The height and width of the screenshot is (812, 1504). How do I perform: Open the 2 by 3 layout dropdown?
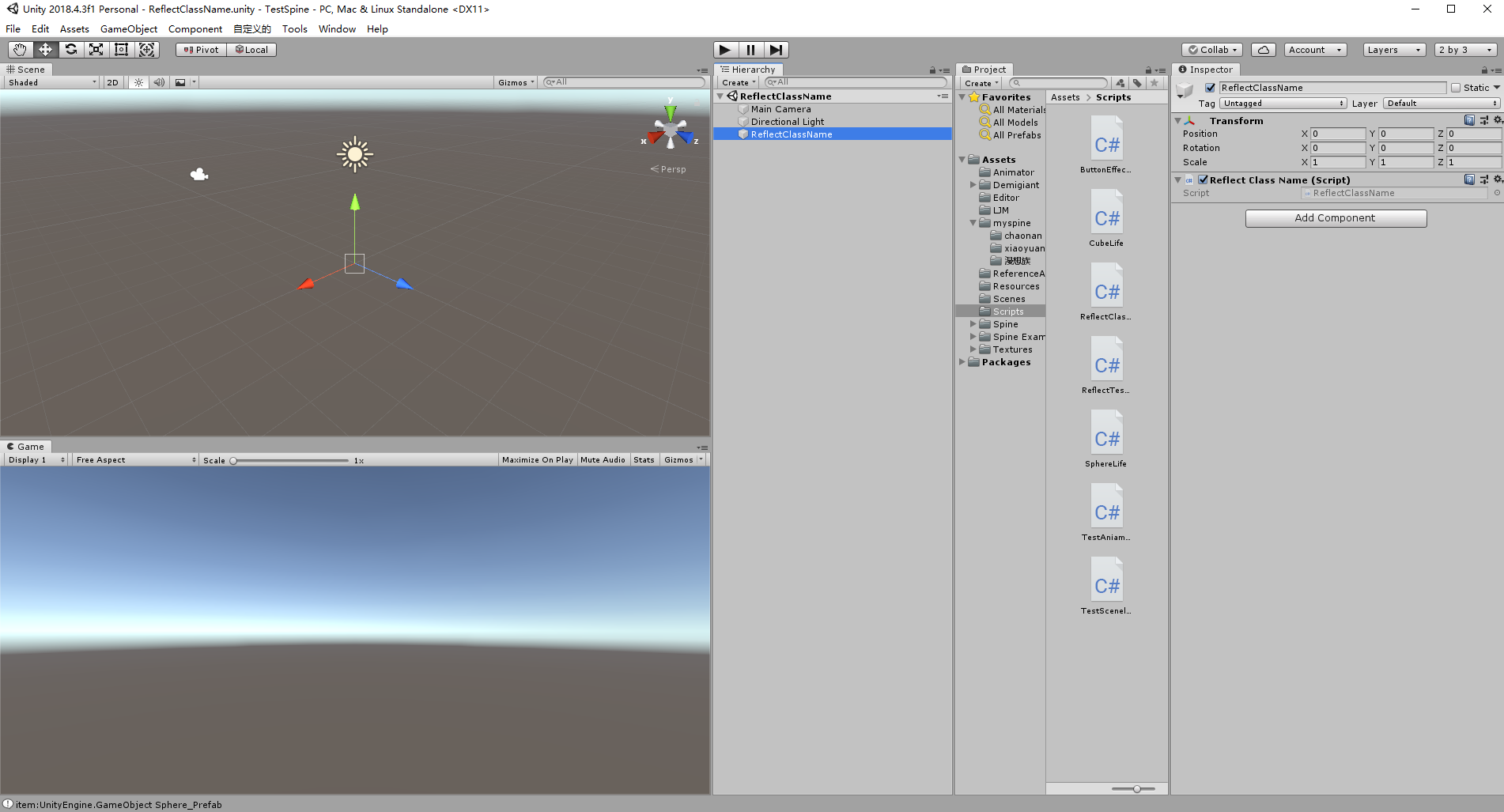pos(1465,50)
